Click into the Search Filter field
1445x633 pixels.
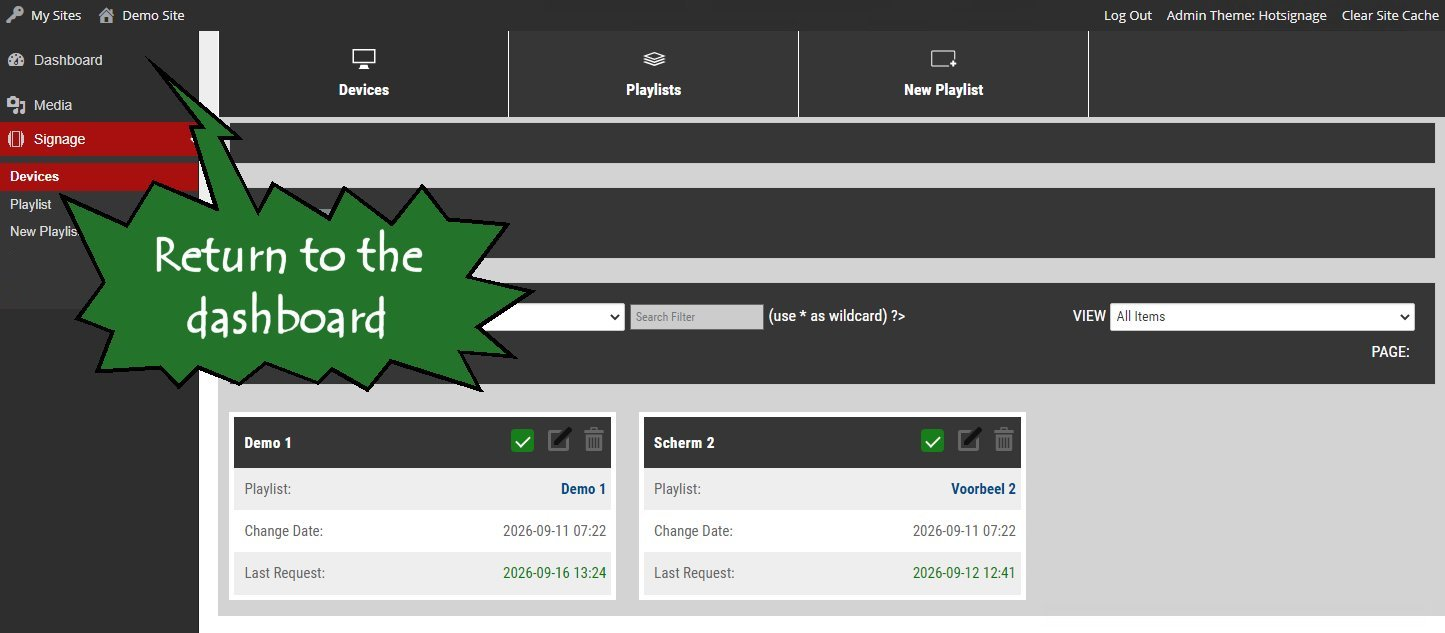pos(696,317)
